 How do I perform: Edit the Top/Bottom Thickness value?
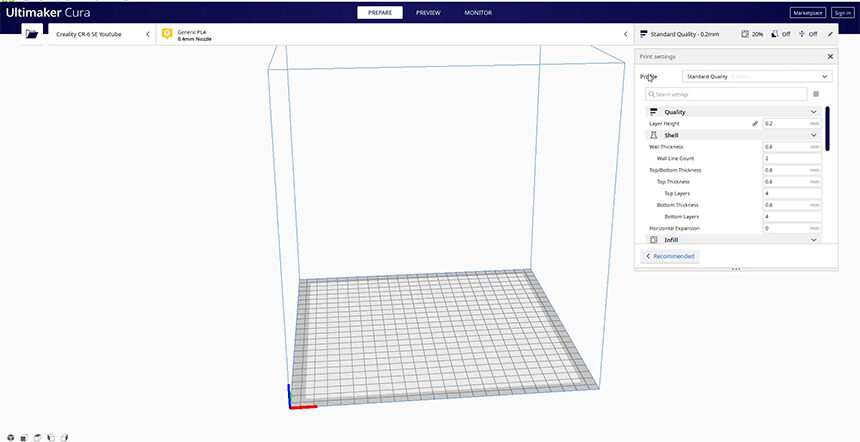792,170
